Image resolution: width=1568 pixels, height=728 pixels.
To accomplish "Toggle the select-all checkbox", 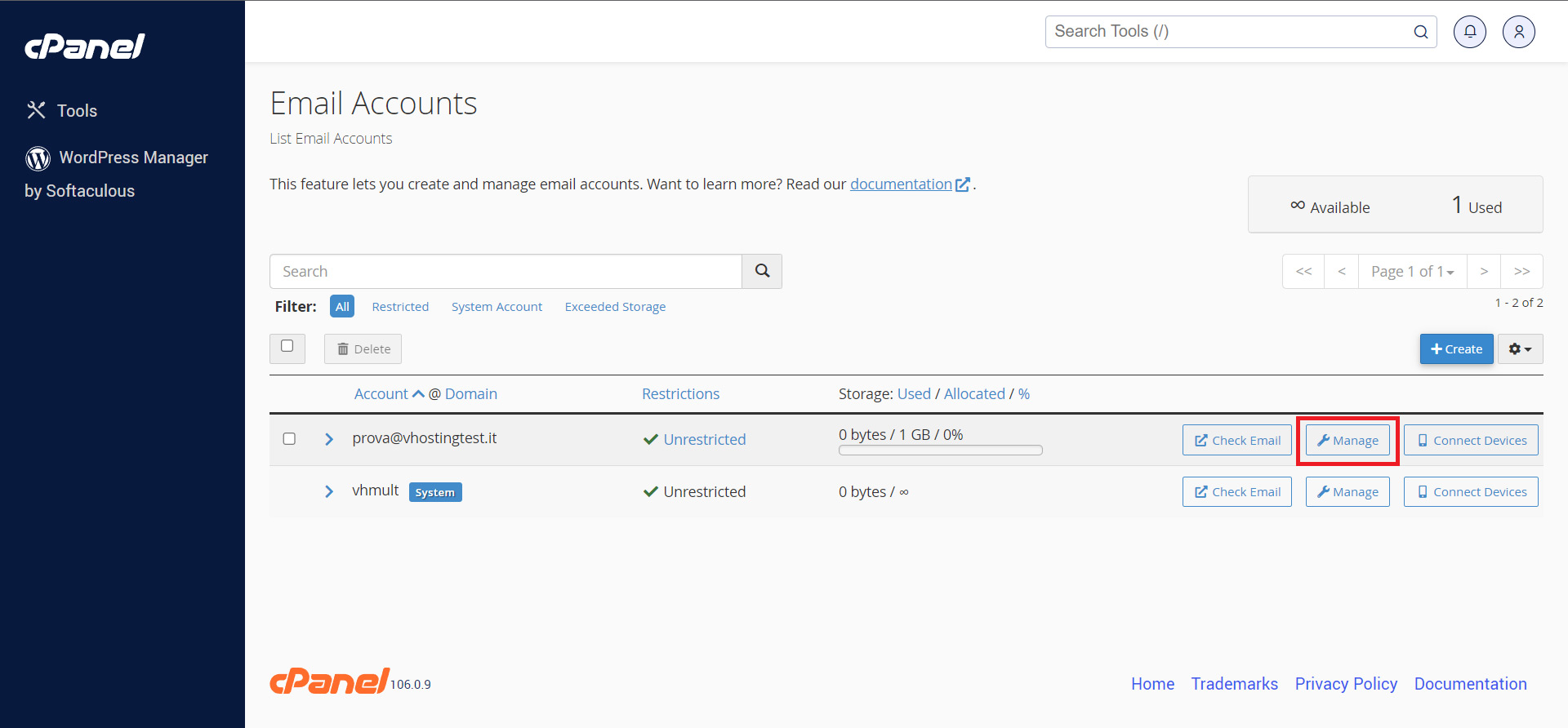I will pos(287,346).
